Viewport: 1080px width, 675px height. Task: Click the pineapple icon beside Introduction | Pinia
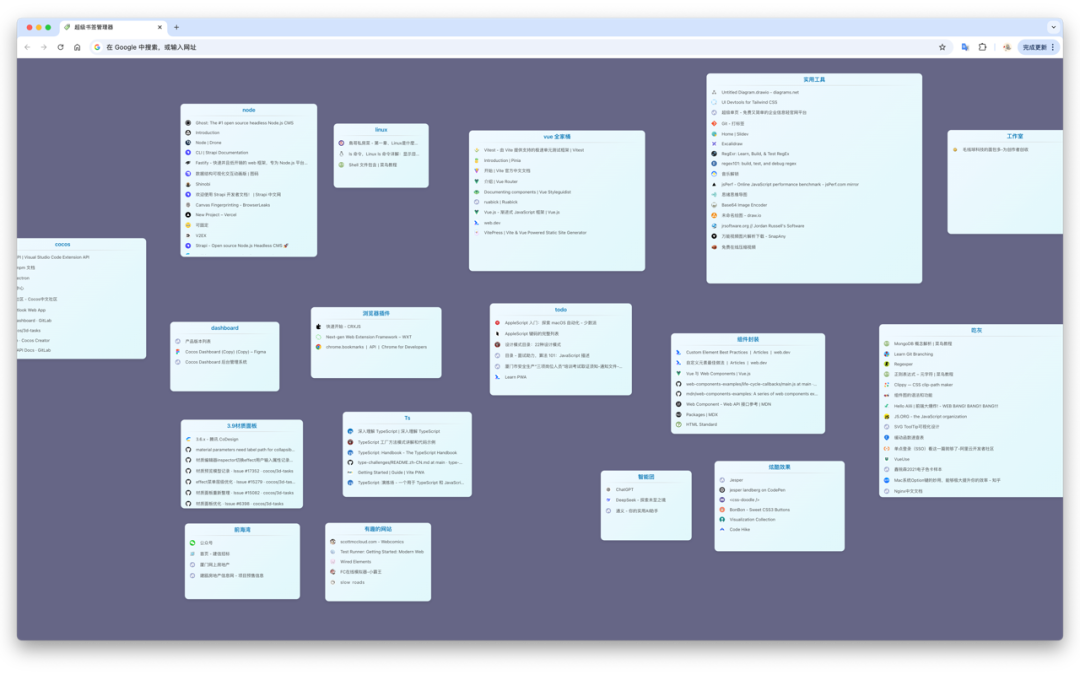[477, 160]
